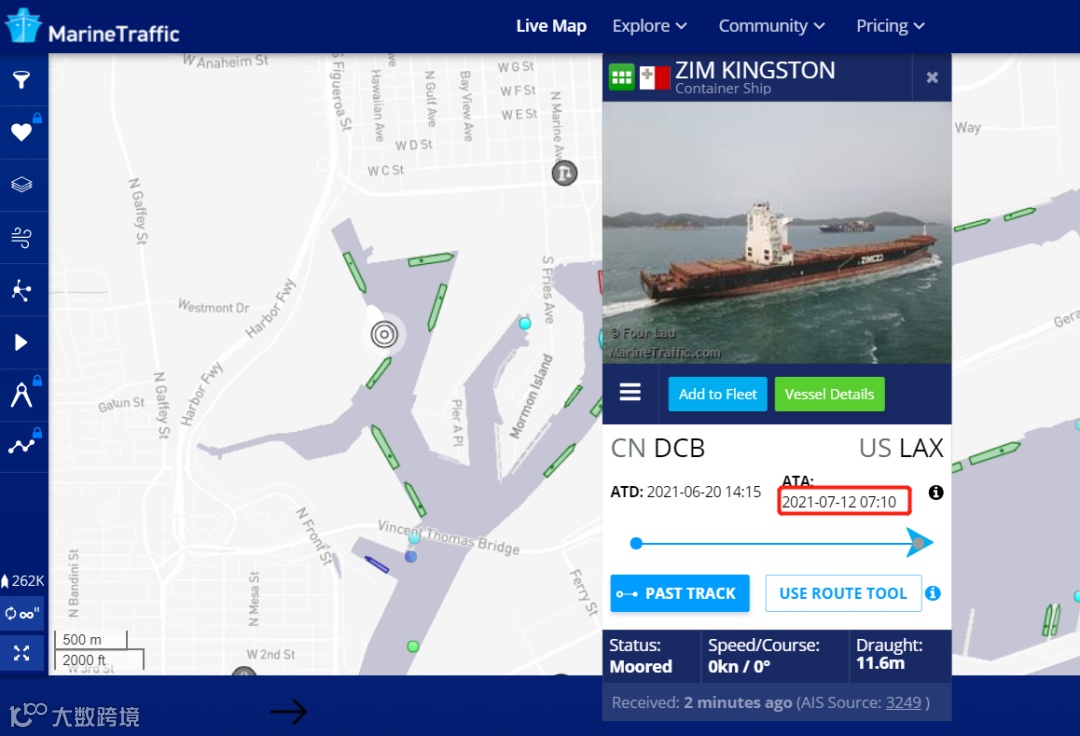Go to the Live Map tab

click(x=551, y=26)
